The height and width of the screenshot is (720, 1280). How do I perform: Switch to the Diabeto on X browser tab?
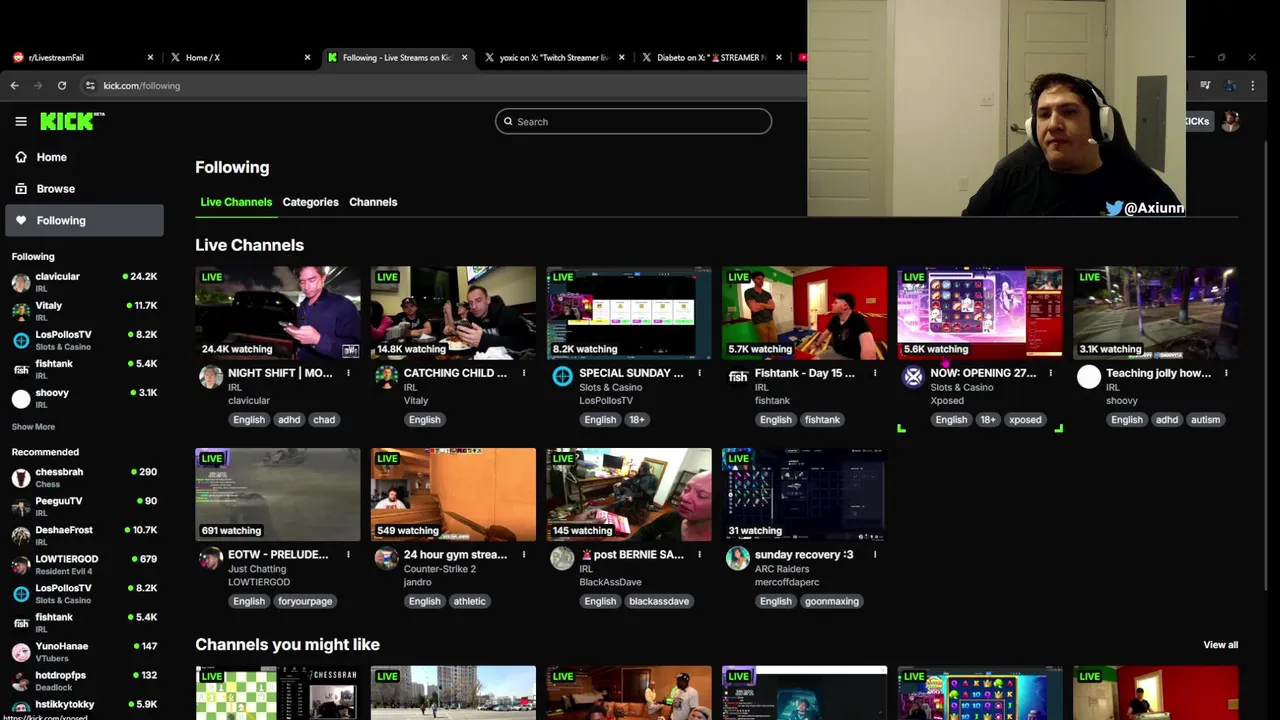point(711,58)
